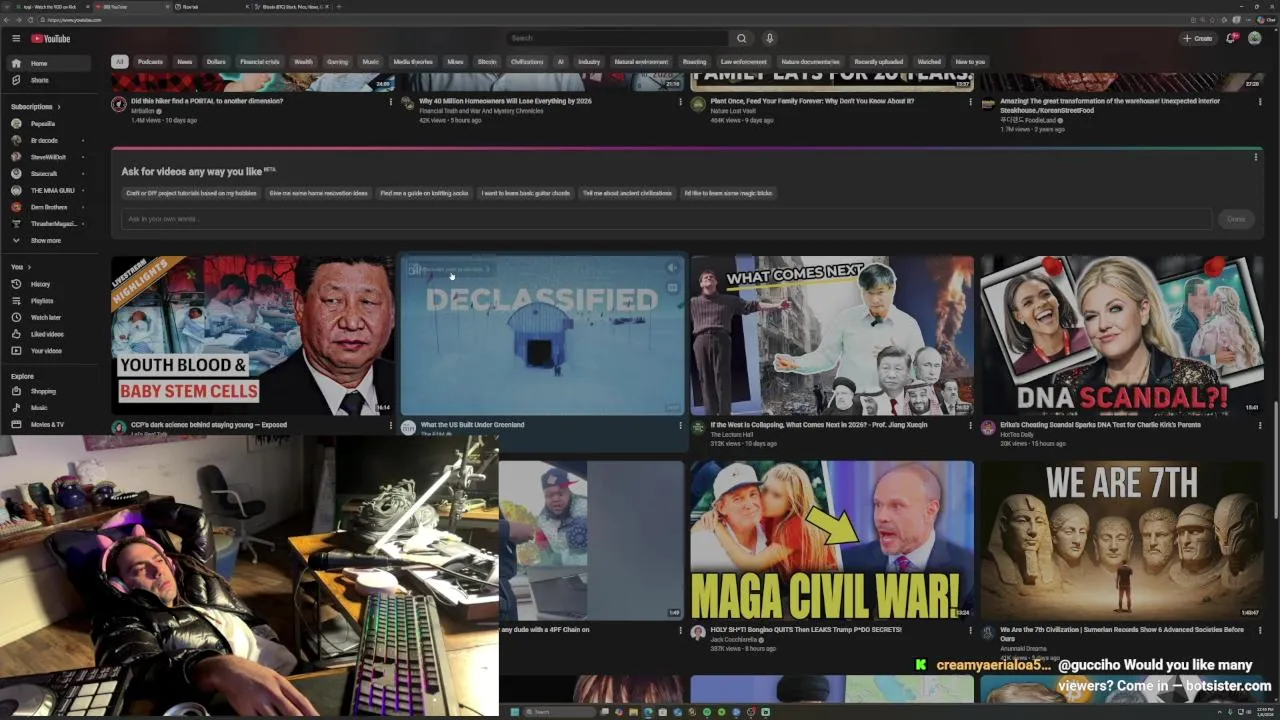Start voice search with microphone icon

click(x=769, y=38)
